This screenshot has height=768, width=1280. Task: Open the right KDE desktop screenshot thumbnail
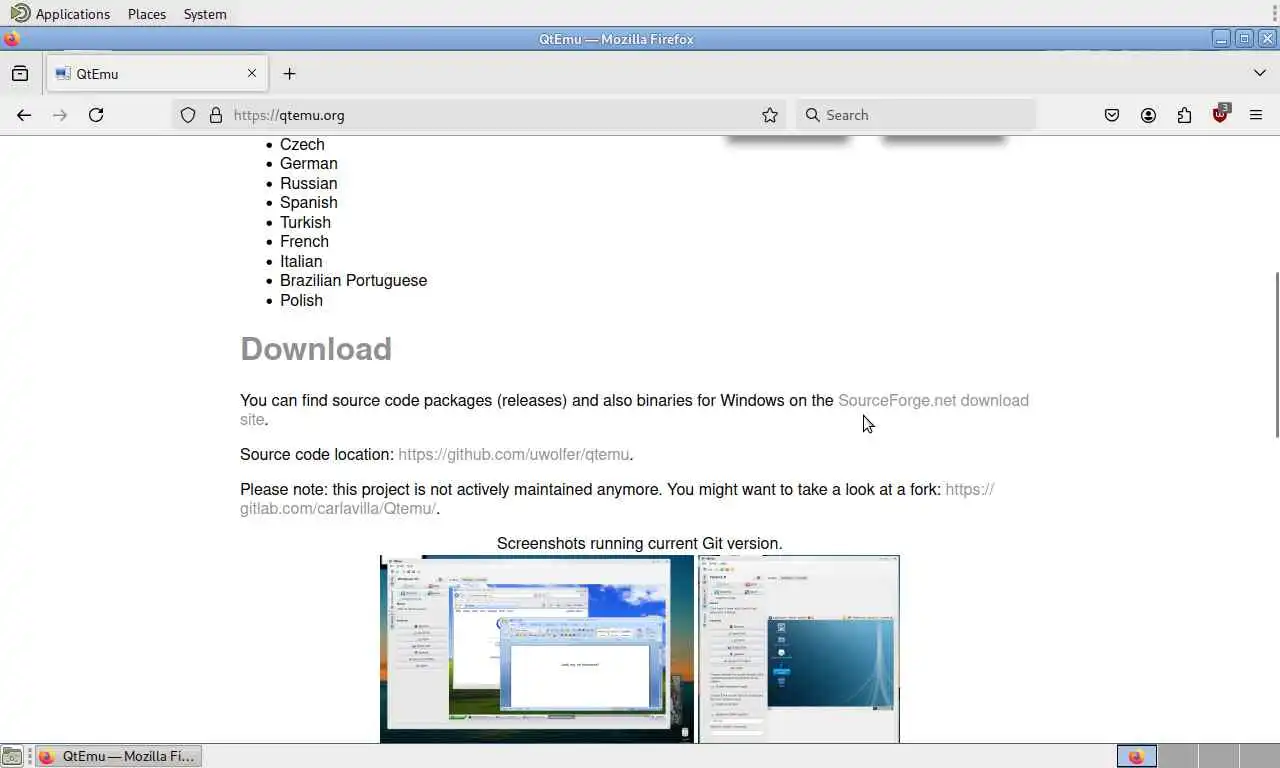[x=799, y=649]
